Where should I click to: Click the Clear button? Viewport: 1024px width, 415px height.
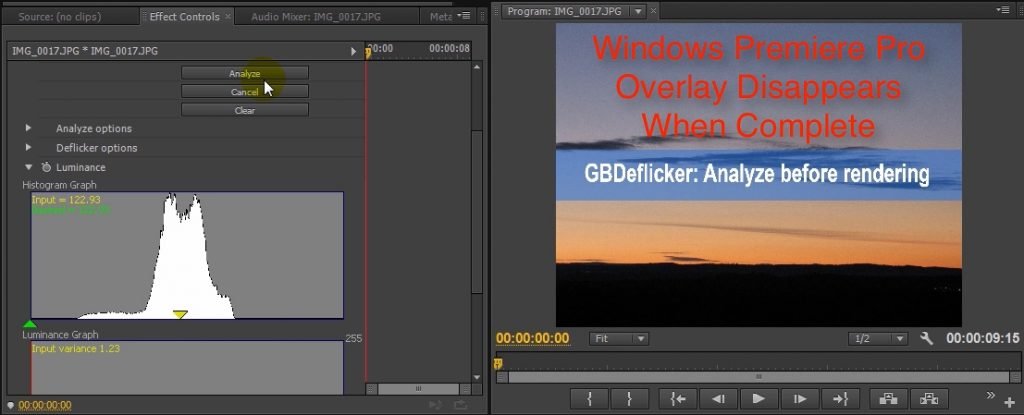coord(245,110)
